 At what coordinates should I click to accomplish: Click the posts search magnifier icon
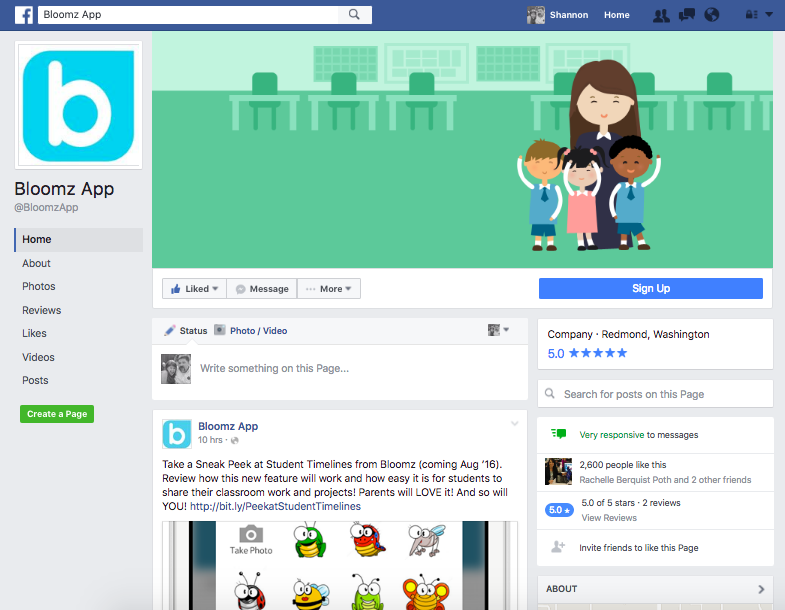click(x=549, y=394)
